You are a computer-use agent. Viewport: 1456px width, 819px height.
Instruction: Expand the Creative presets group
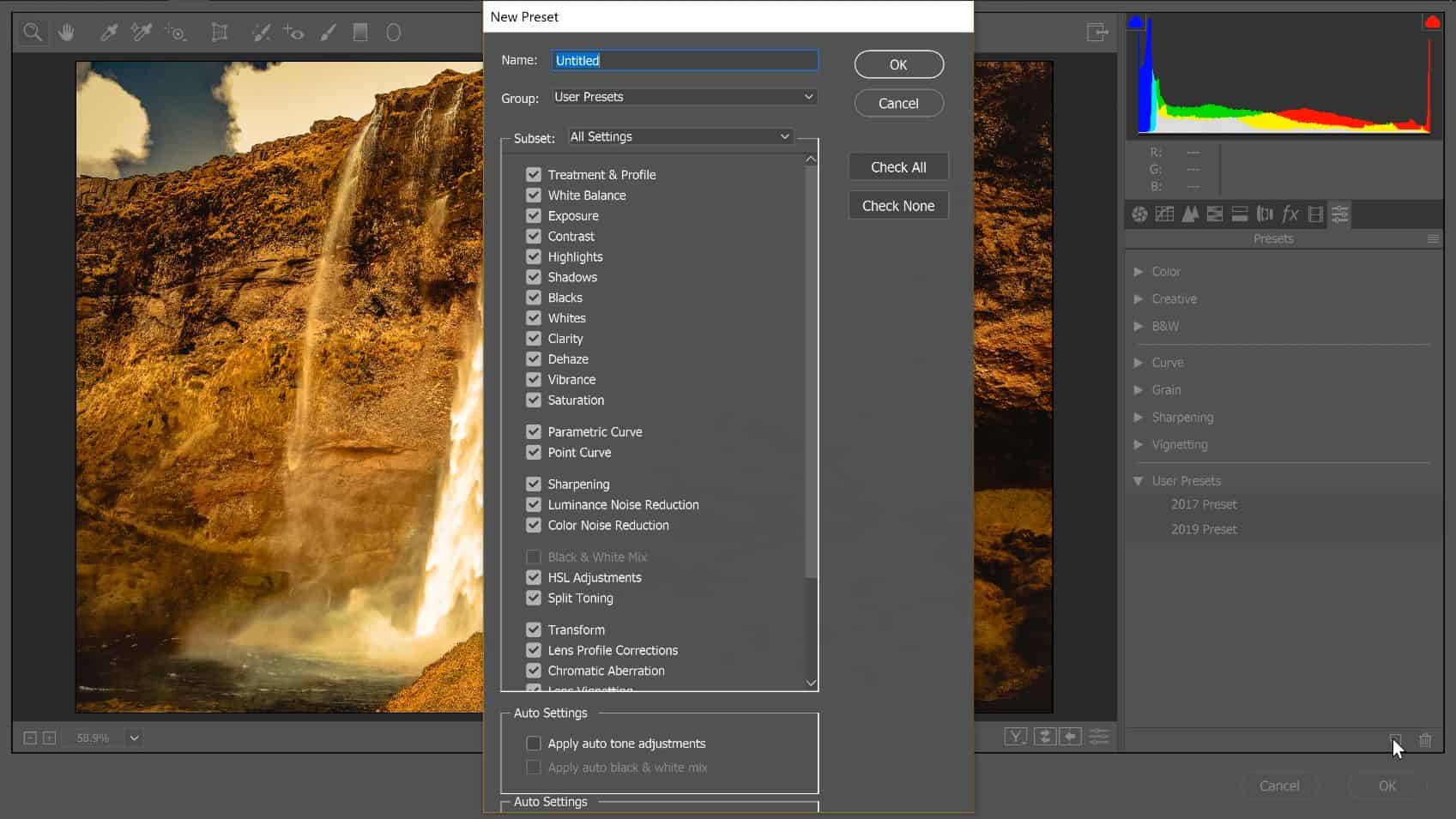click(1139, 299)
